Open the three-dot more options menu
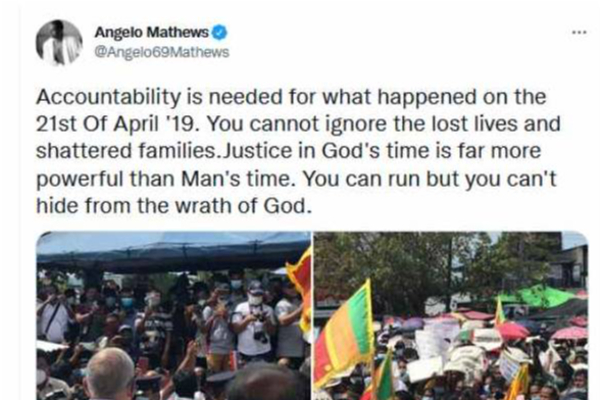 tap(579, 33)
